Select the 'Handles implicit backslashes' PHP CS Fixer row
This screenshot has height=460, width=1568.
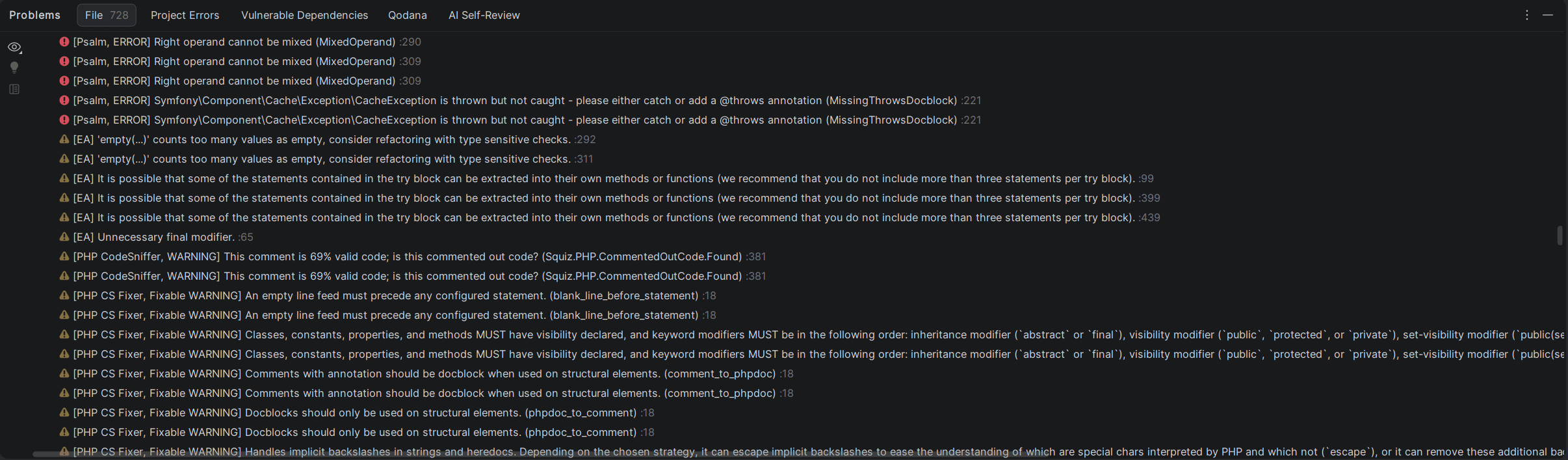tap(811, 451)
